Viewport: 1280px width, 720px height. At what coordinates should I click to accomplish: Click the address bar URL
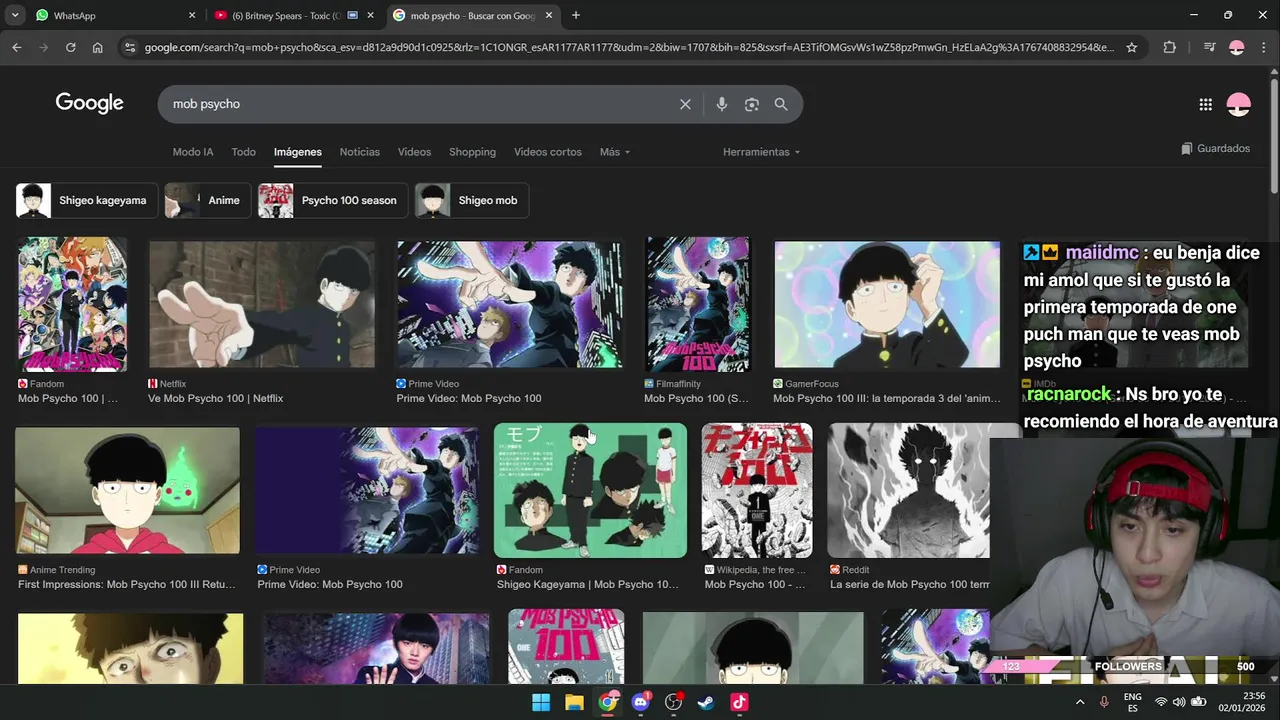click(x=628, y=47)
